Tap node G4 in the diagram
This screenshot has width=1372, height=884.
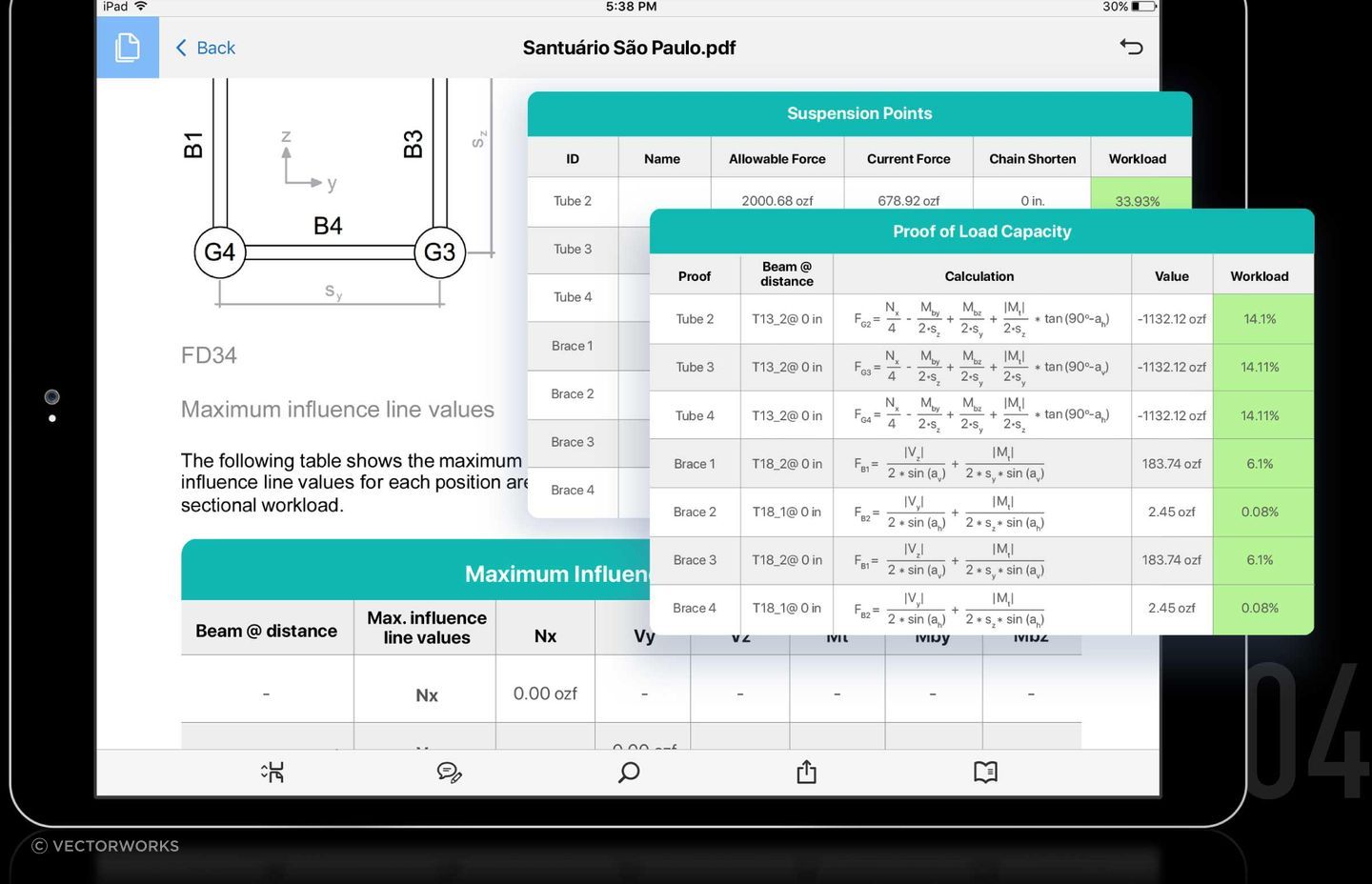(219, 252)
